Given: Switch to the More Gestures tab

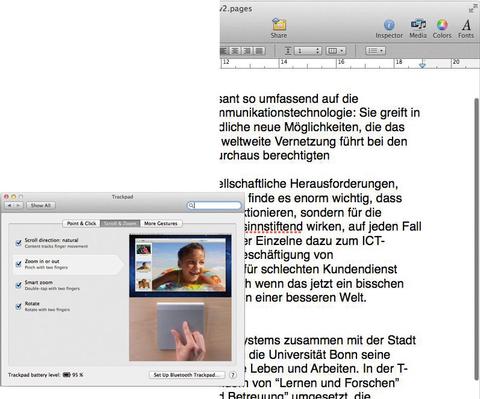Looking at the screenshot, I should coord(161,223).
